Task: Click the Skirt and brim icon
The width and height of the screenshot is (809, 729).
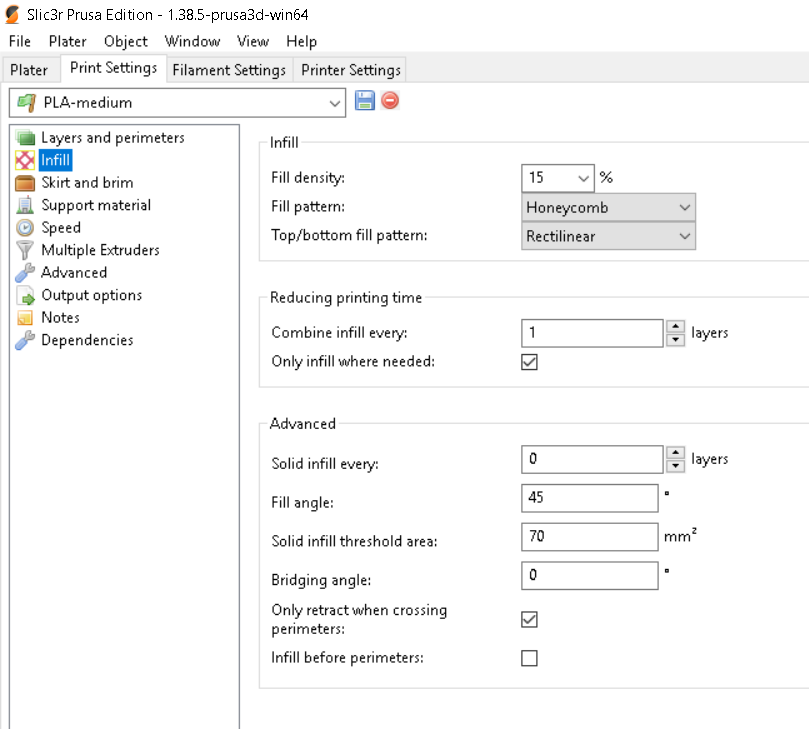Action: [25, 183]
